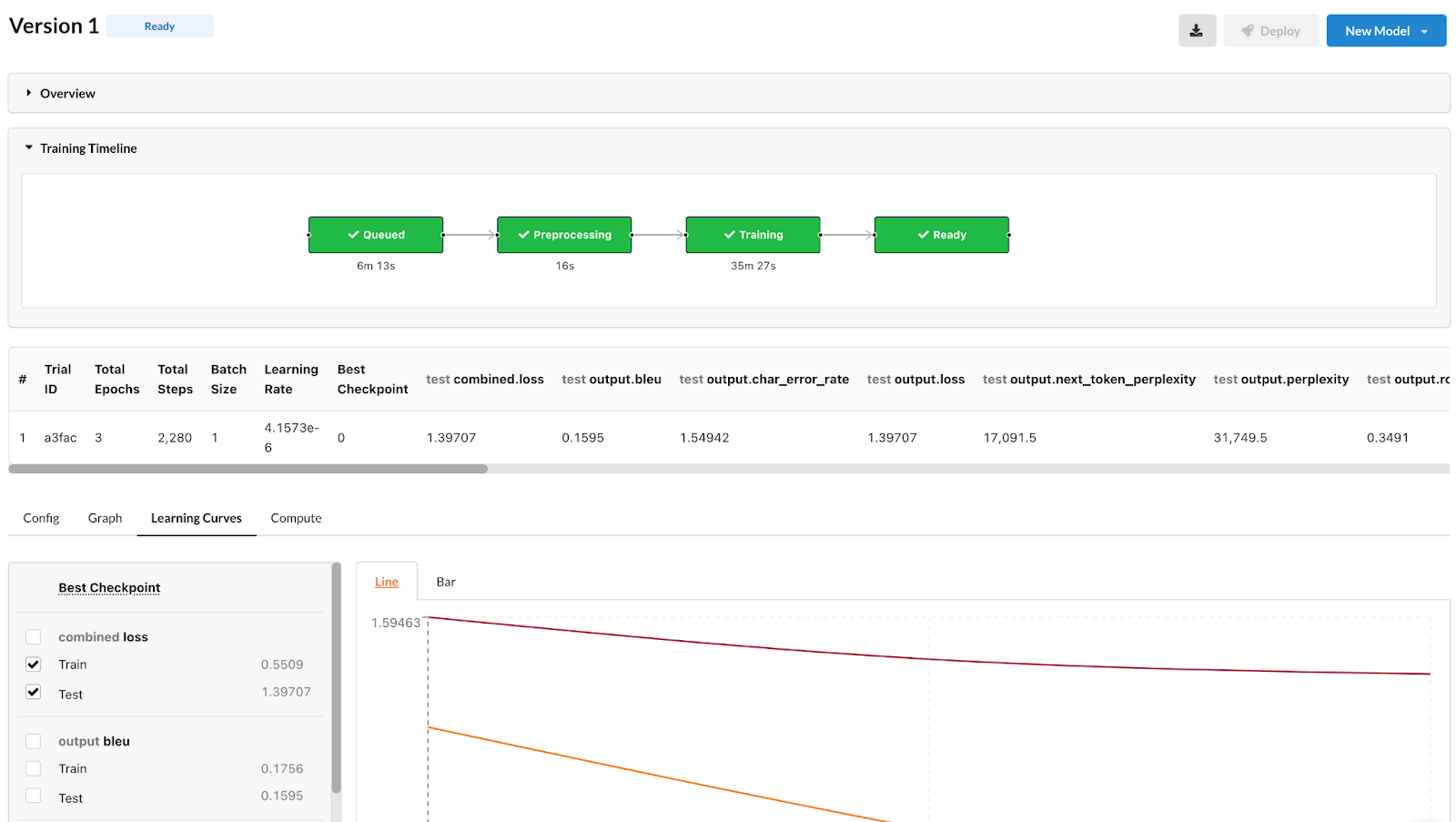Select the Preprocessing timeline stage
Viewport: 1456px width, 822px height.
tap(563, 235)
